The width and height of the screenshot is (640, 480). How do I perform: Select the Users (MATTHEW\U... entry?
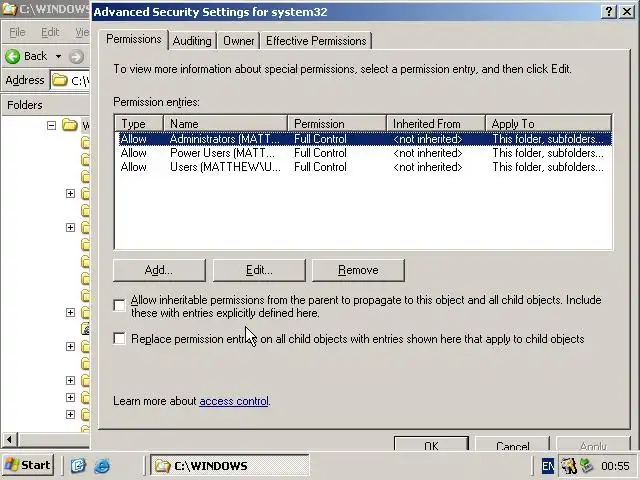pos(363,167)
